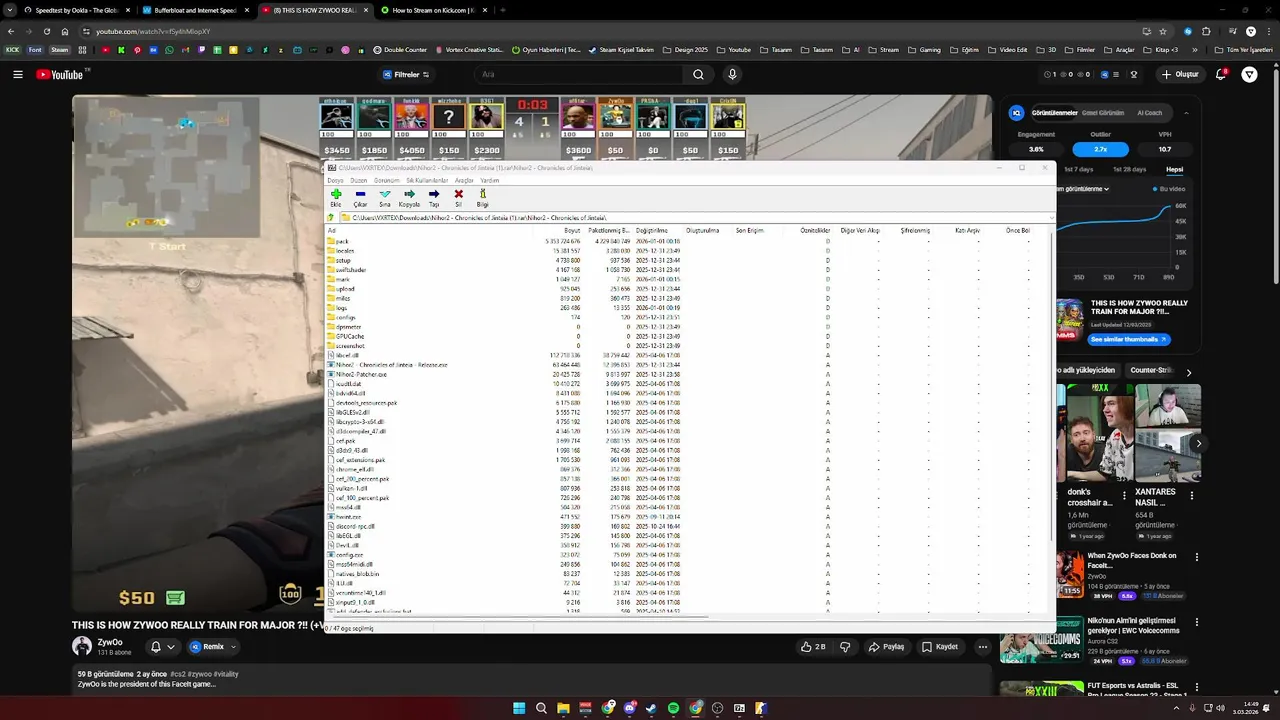This screenshot has width=1280, height=720.
Task: Select the Görüntülenmeler tab in side panel
Action: click(x=1054, y=113)
